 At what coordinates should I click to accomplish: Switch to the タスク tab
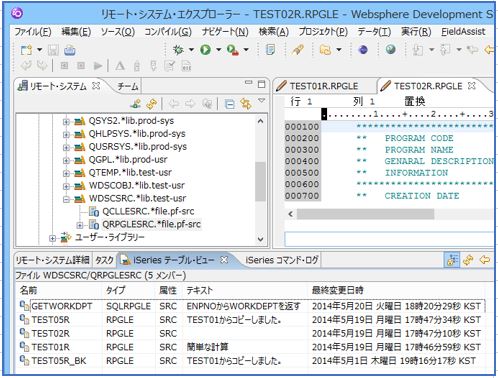[104, 260]
